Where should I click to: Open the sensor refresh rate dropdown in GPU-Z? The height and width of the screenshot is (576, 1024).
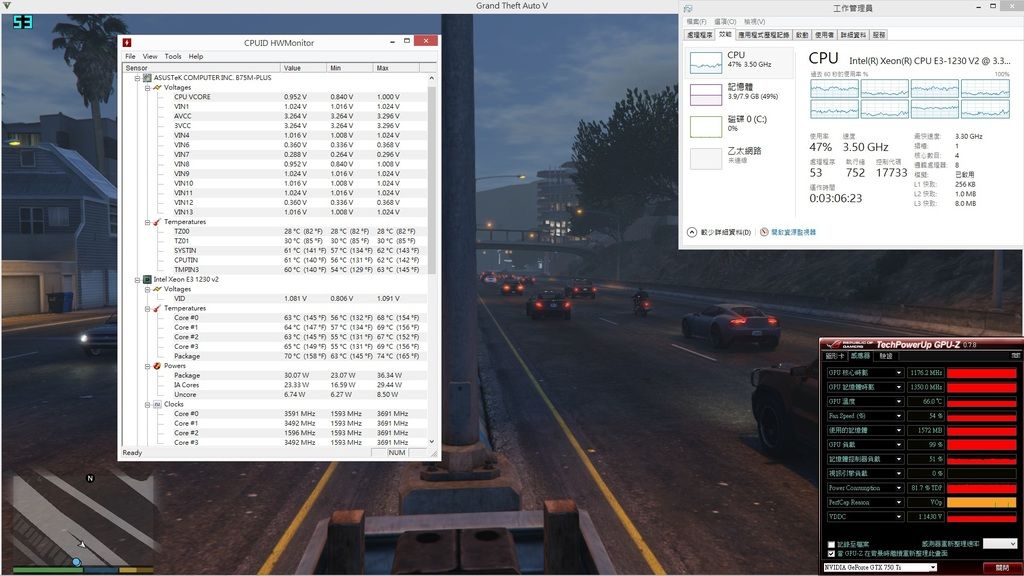click(1000, 544)
